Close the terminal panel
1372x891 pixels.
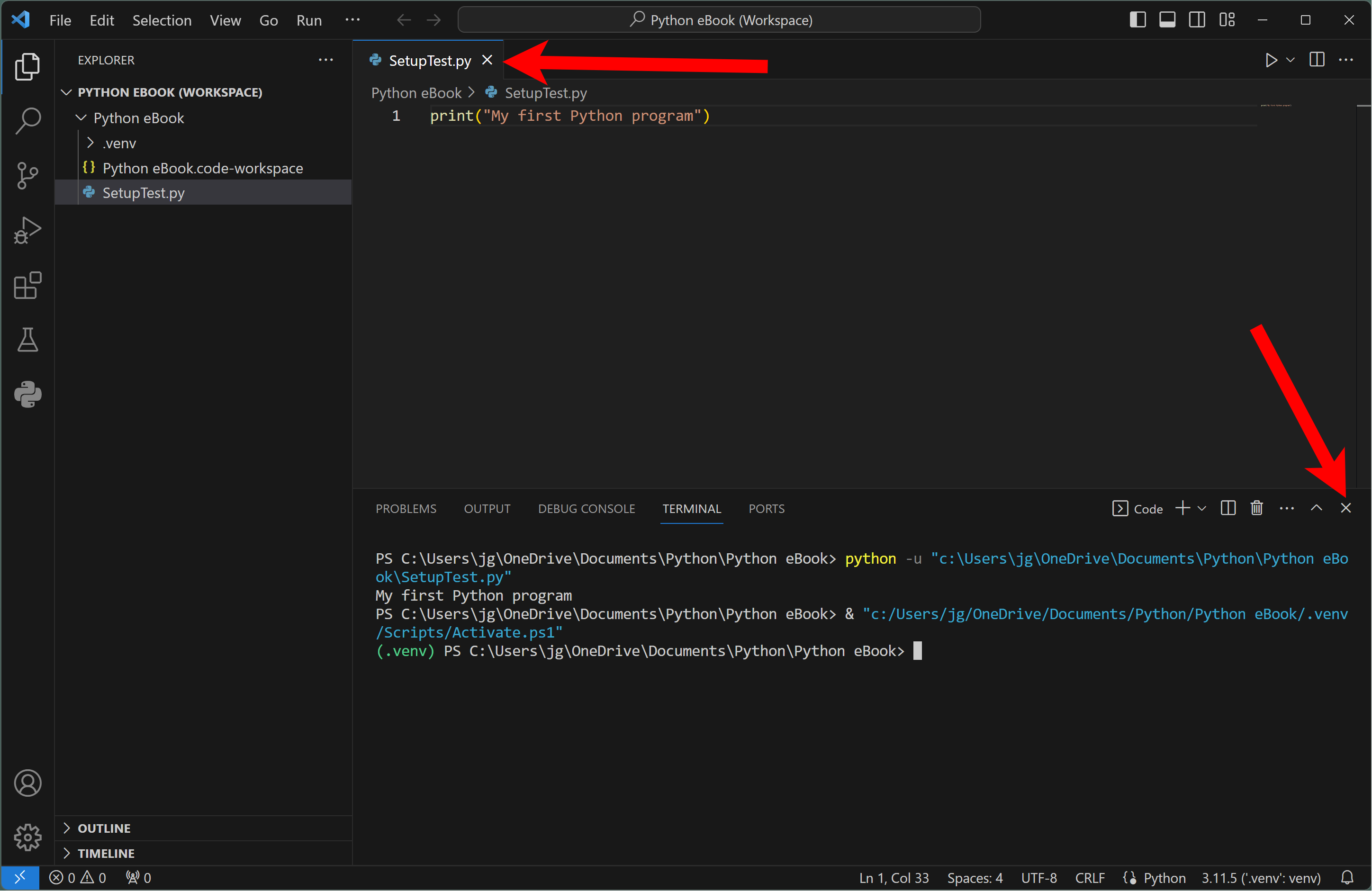click(x=1346, y=508)
